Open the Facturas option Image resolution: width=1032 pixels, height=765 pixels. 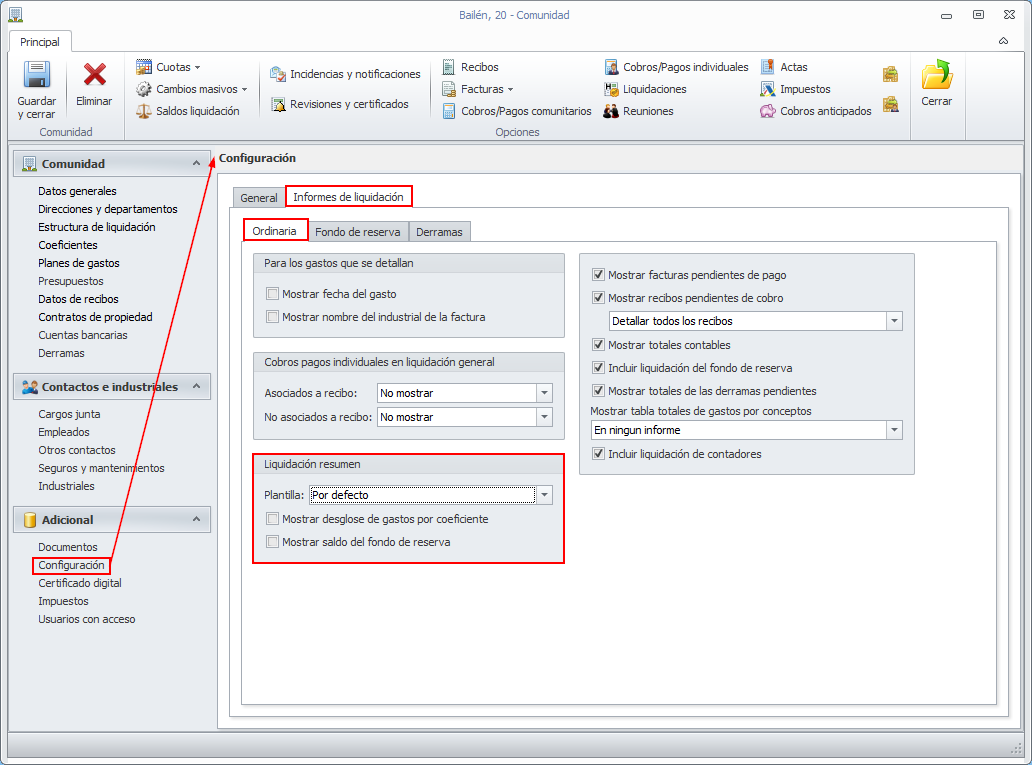(x=477, y=89)
